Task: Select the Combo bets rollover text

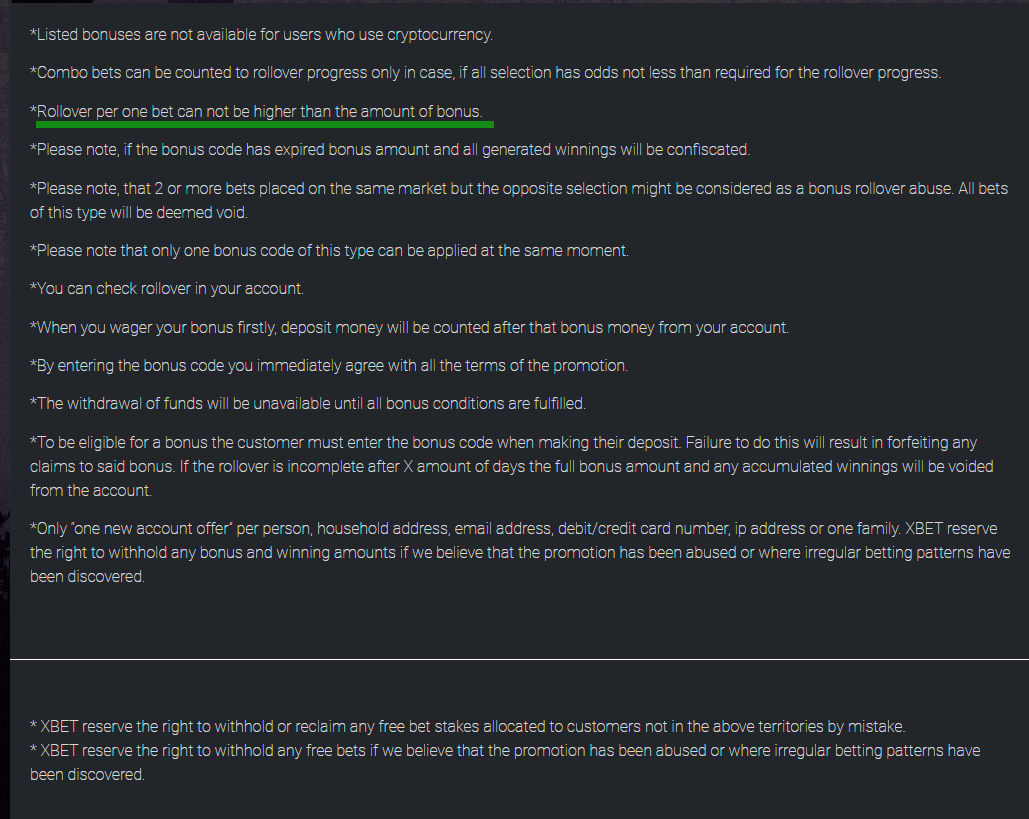Action: [486, 73]
